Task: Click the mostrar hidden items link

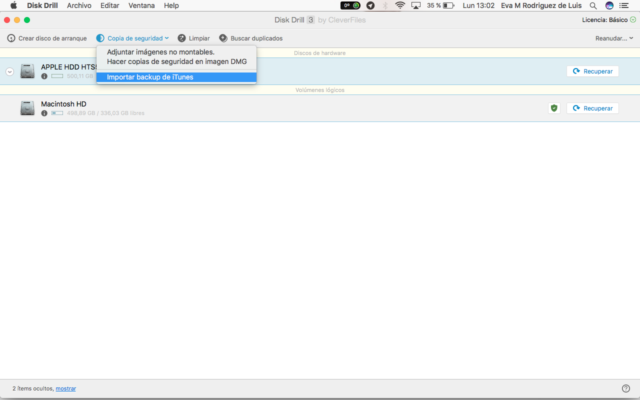Action: [66, 389]
